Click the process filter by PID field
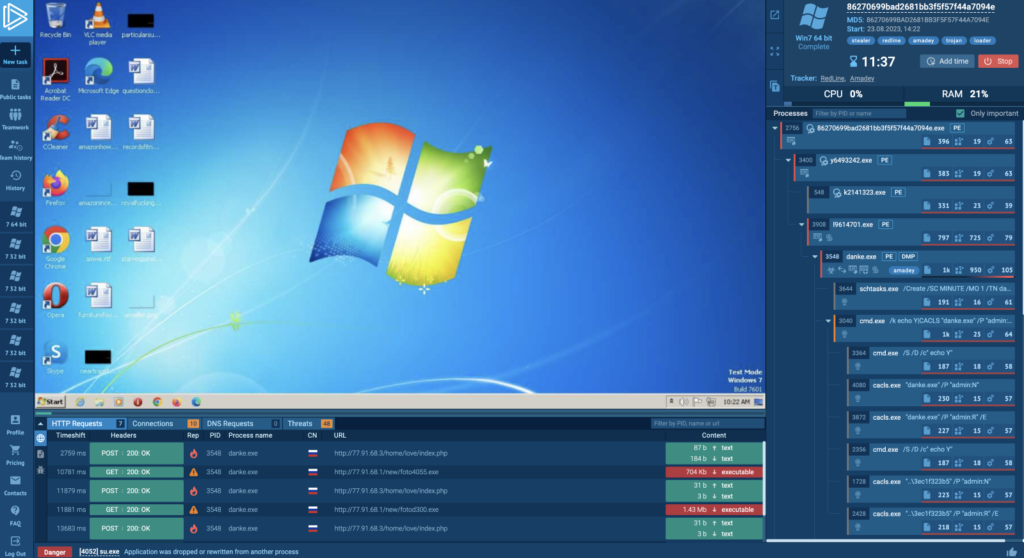The image size is (1024, 558). [x=858, y=113]
